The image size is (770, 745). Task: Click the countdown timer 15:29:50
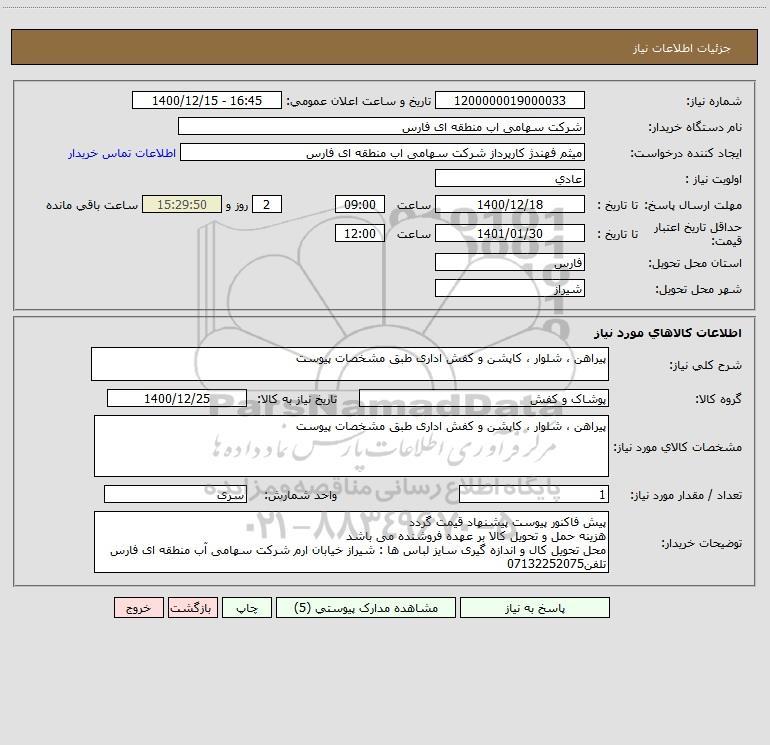pos(182,204)
